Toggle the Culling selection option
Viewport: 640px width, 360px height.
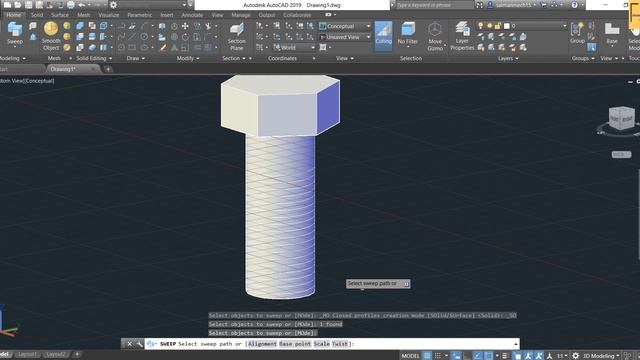point(383,36)
